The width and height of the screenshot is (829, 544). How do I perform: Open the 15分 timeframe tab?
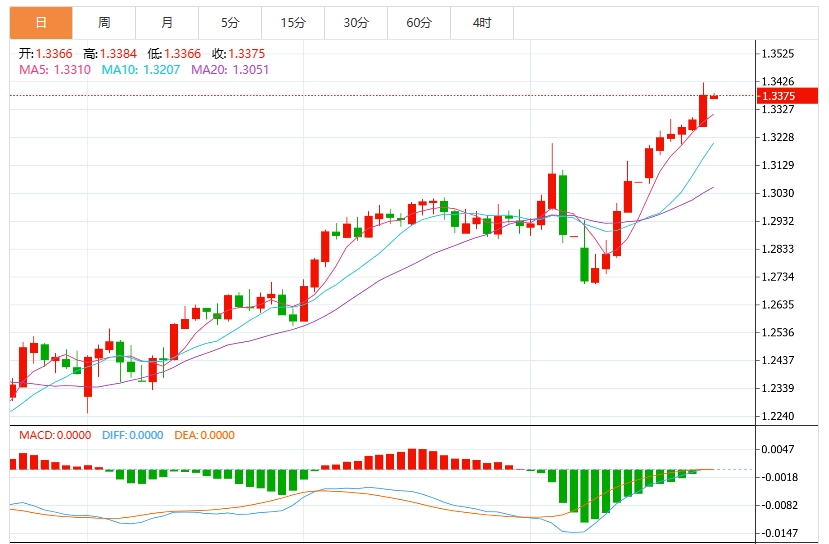293,23
